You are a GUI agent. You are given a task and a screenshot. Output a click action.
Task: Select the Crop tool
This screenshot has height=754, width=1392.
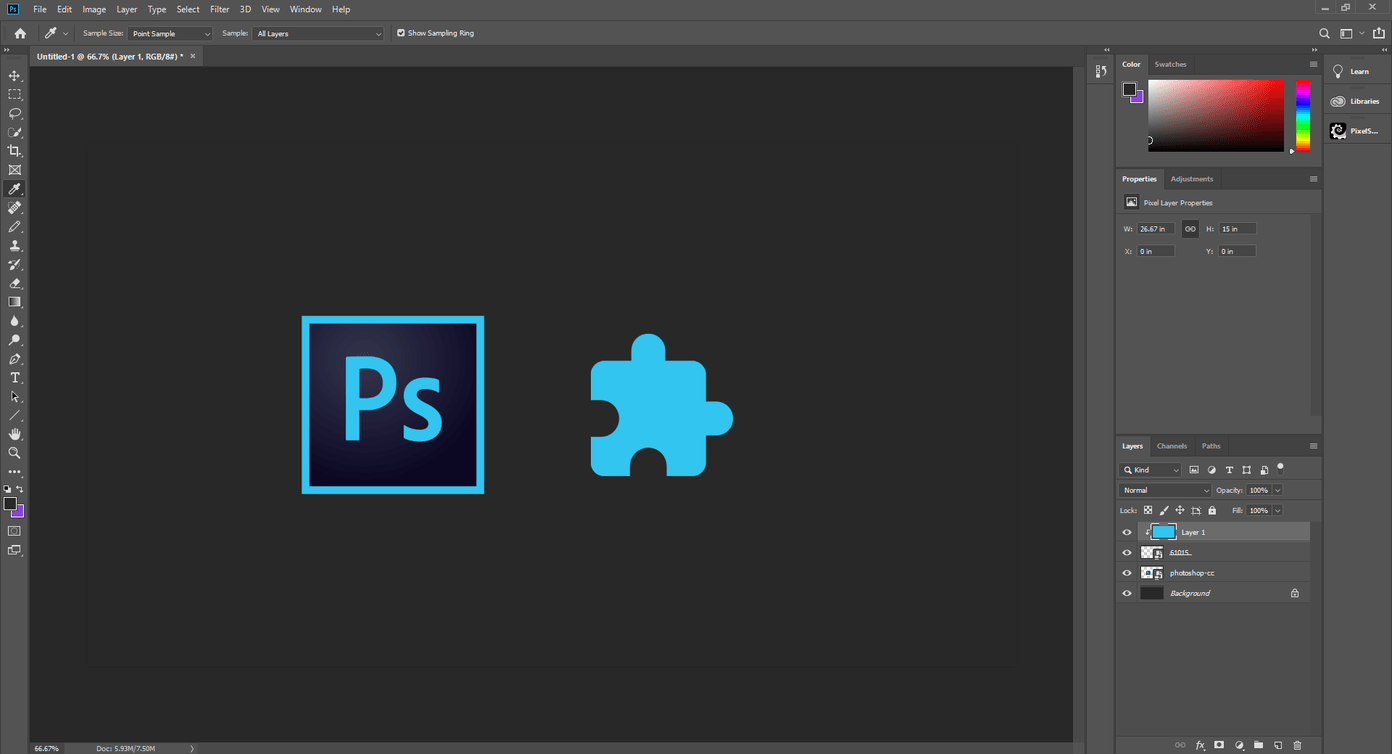15,151
